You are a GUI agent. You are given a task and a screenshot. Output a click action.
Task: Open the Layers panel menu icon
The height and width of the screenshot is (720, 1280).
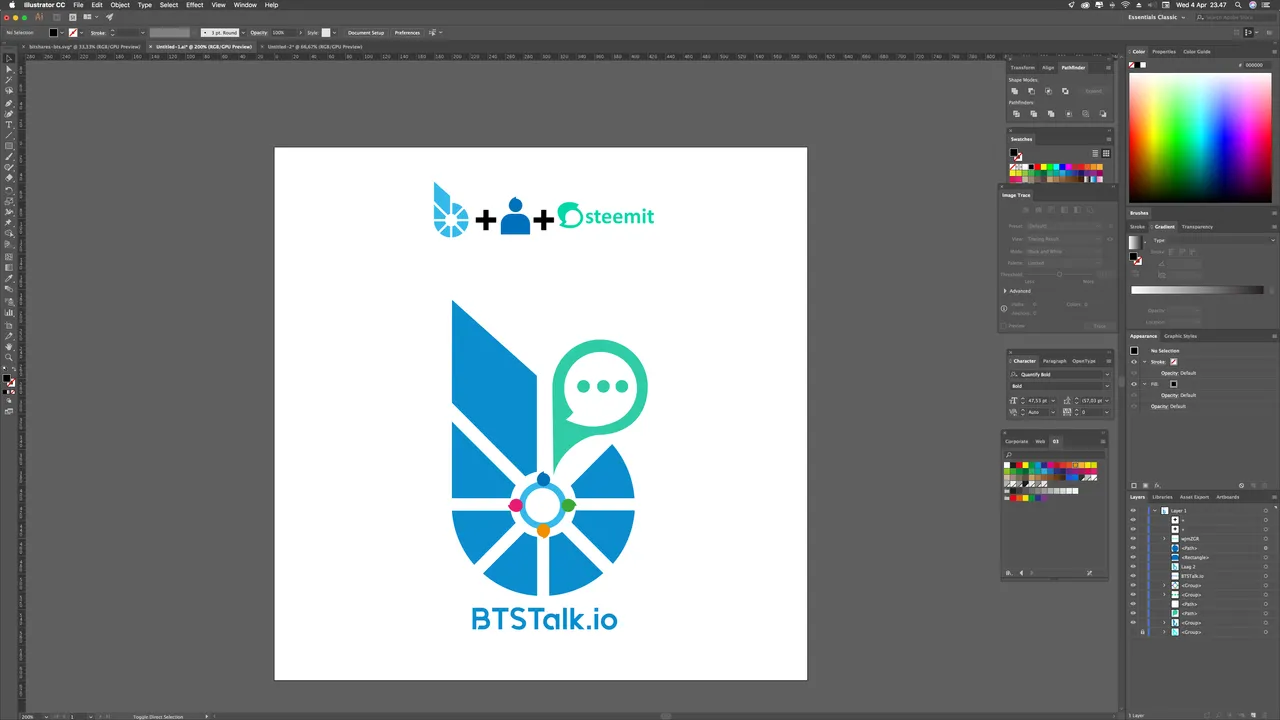pyautogui.click(x=1274, y=497)
